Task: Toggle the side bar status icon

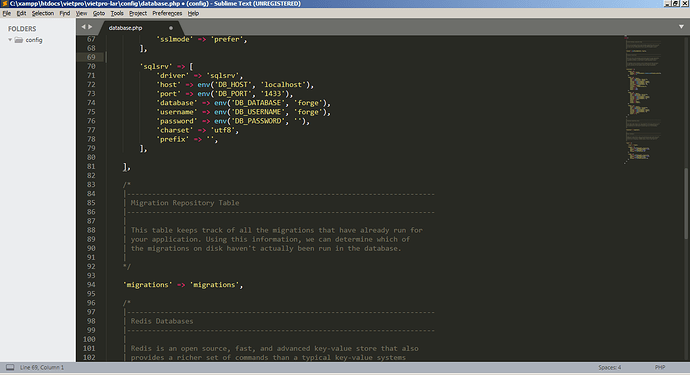Action: [x=10, y=367]
